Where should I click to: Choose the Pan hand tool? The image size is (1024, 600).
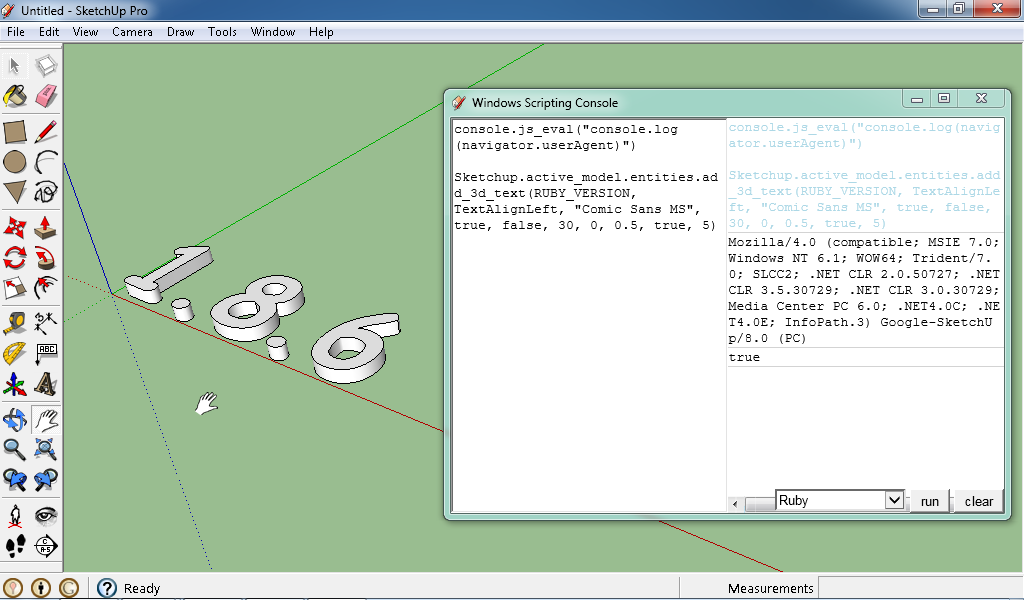pos(46,420)
